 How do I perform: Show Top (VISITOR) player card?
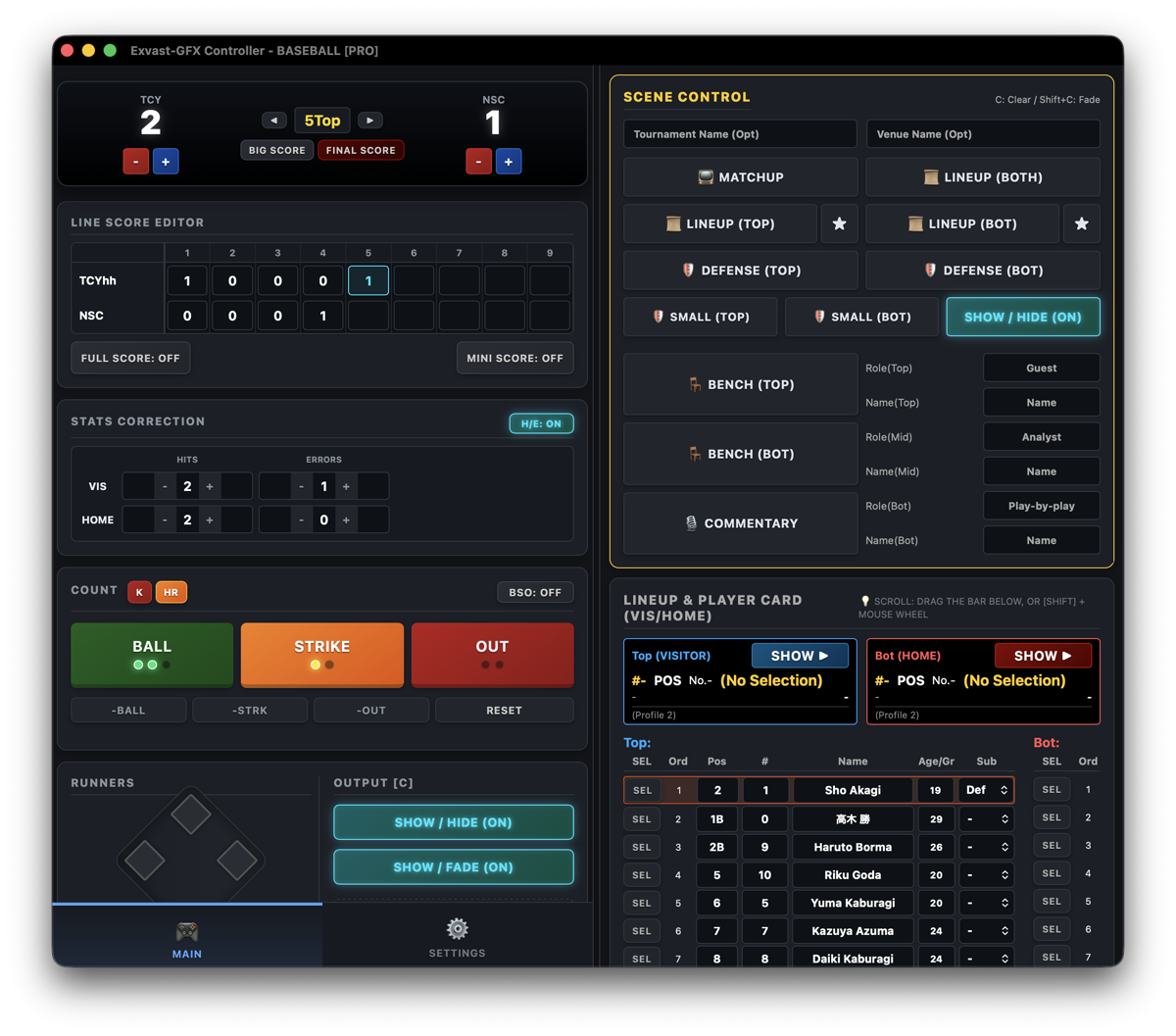(800, 656)
